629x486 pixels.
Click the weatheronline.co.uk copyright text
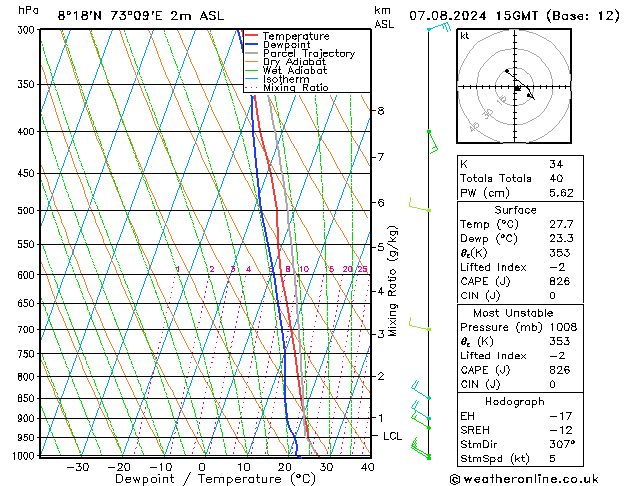tap(524, 479)
